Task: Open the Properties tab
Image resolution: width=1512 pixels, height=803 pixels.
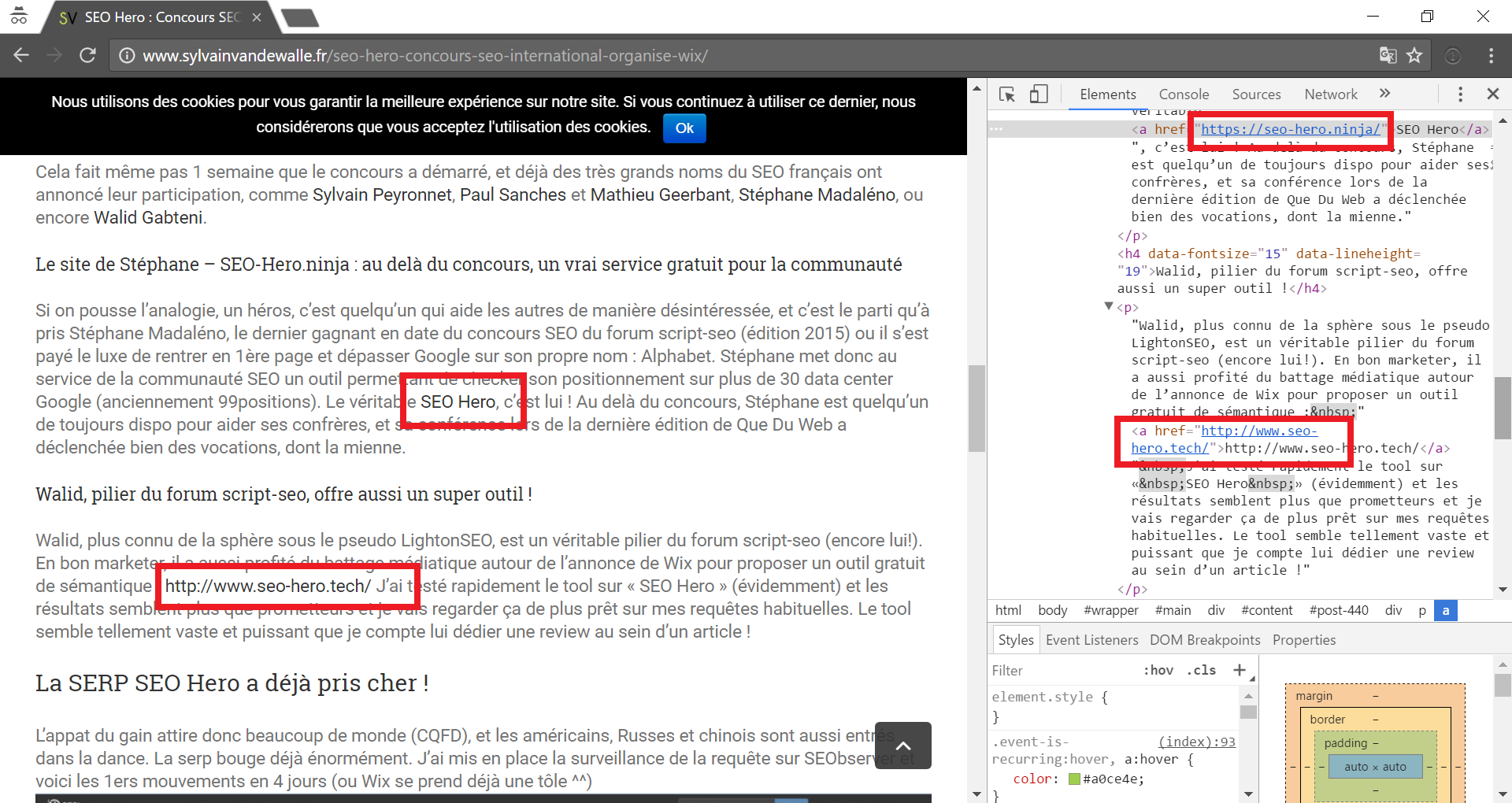Action: pos(1304,640)
